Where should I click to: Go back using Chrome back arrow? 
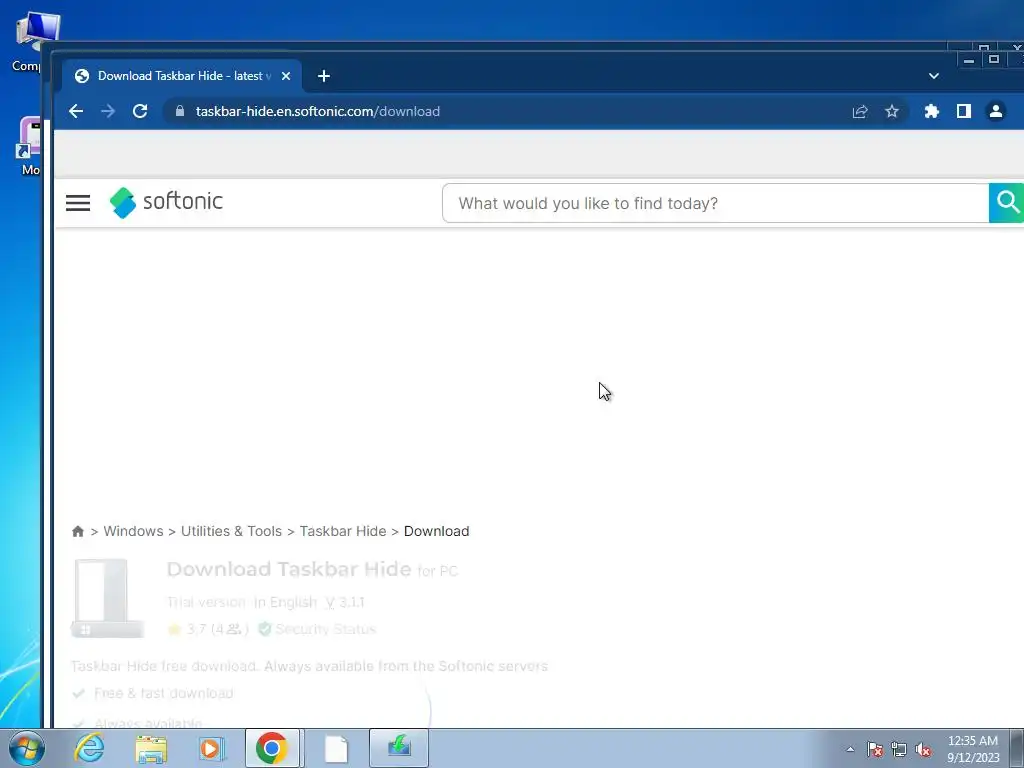76,111
